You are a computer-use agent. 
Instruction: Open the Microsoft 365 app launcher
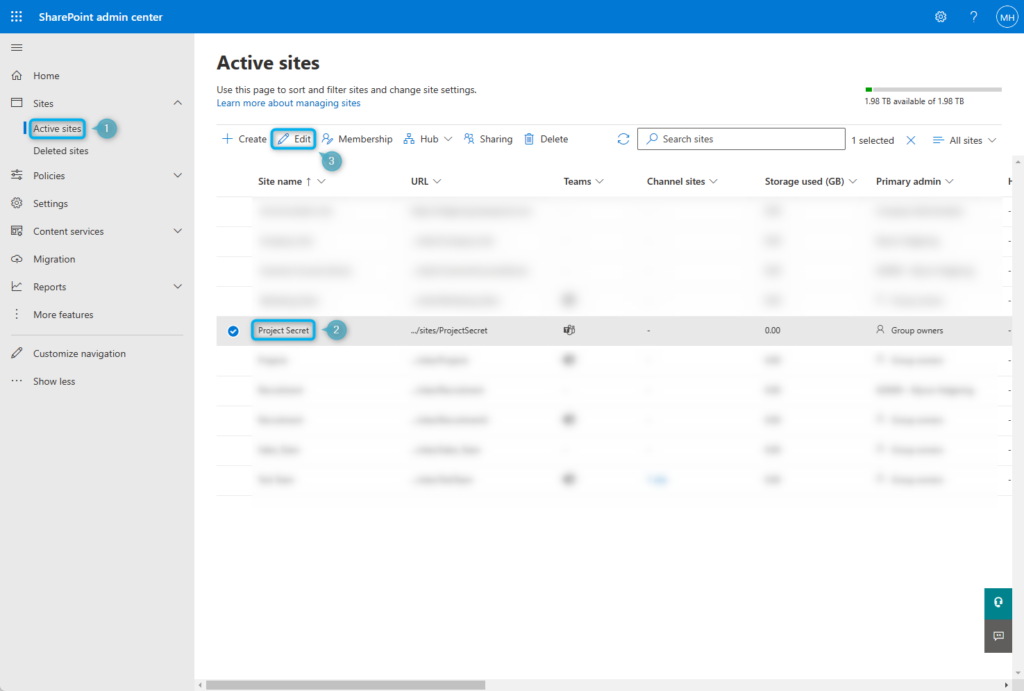(x=14, y=16)
